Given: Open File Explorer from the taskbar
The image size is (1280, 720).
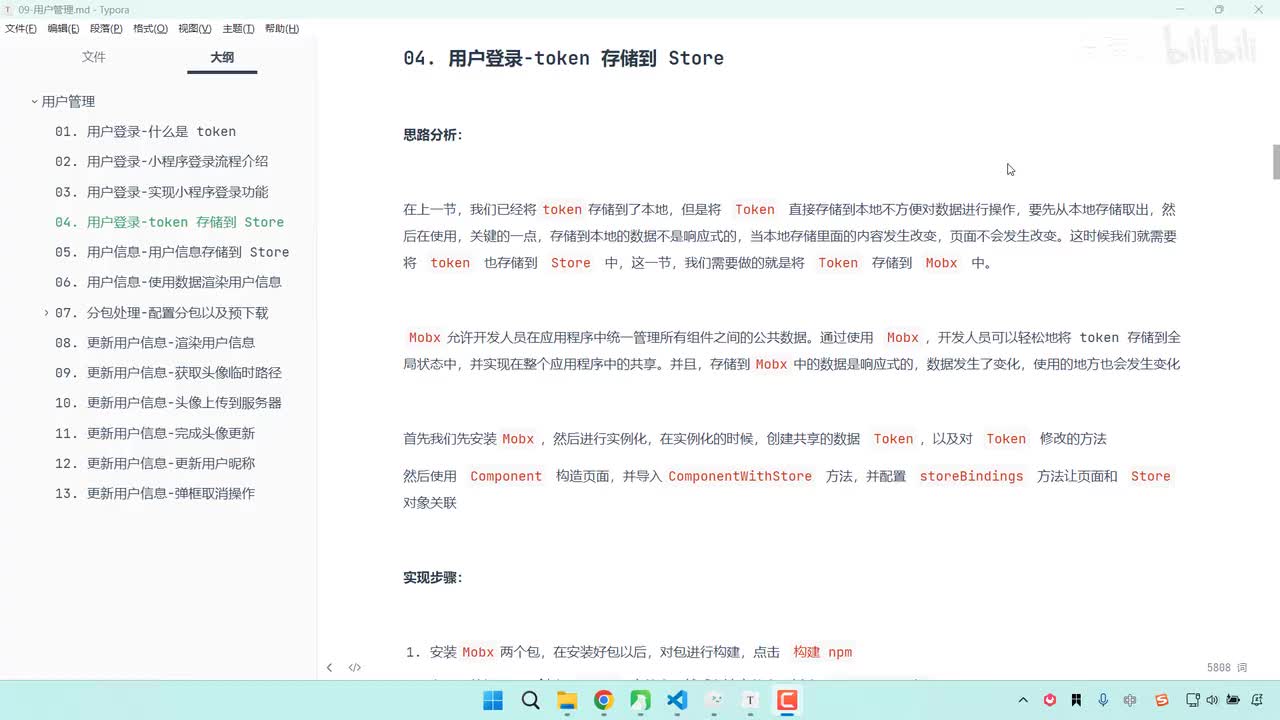Looking at the screenshot, I should (567, 701).
